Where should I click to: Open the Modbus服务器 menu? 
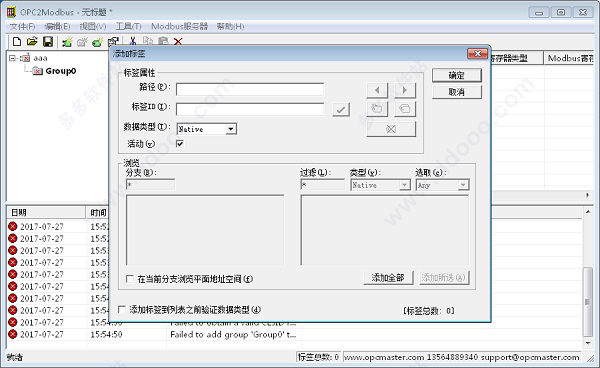pos(179,26)
